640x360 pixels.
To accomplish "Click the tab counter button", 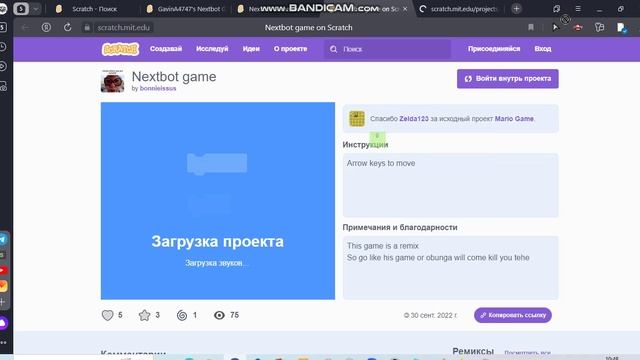I will pyautogui.click(x=21, y=9).
